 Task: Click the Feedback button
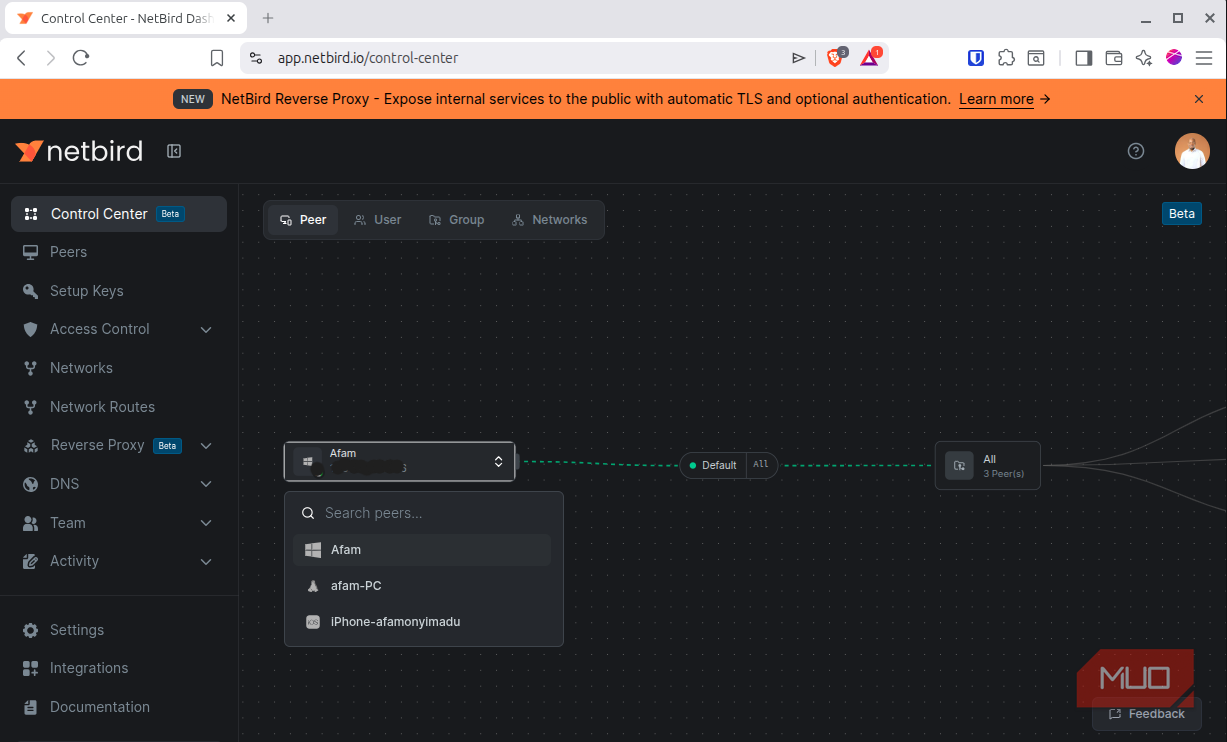pos(1147,714)
